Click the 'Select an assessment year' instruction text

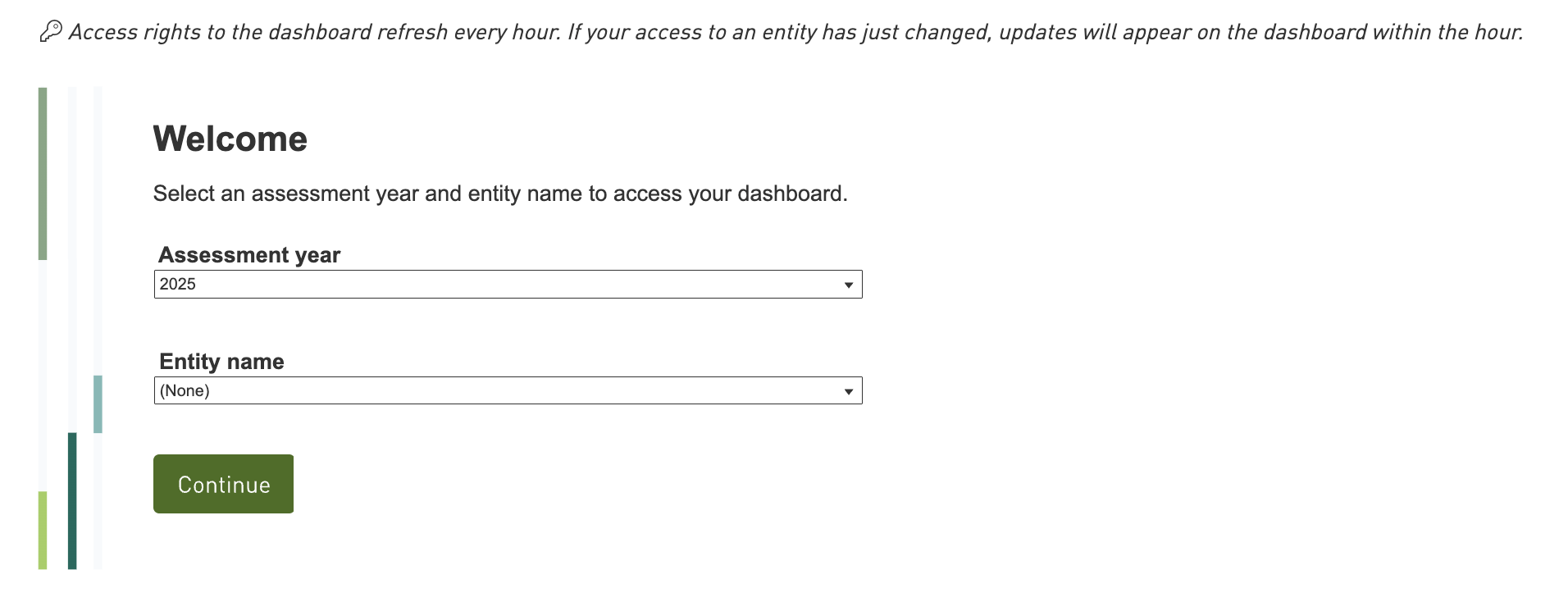click(499, 194)
